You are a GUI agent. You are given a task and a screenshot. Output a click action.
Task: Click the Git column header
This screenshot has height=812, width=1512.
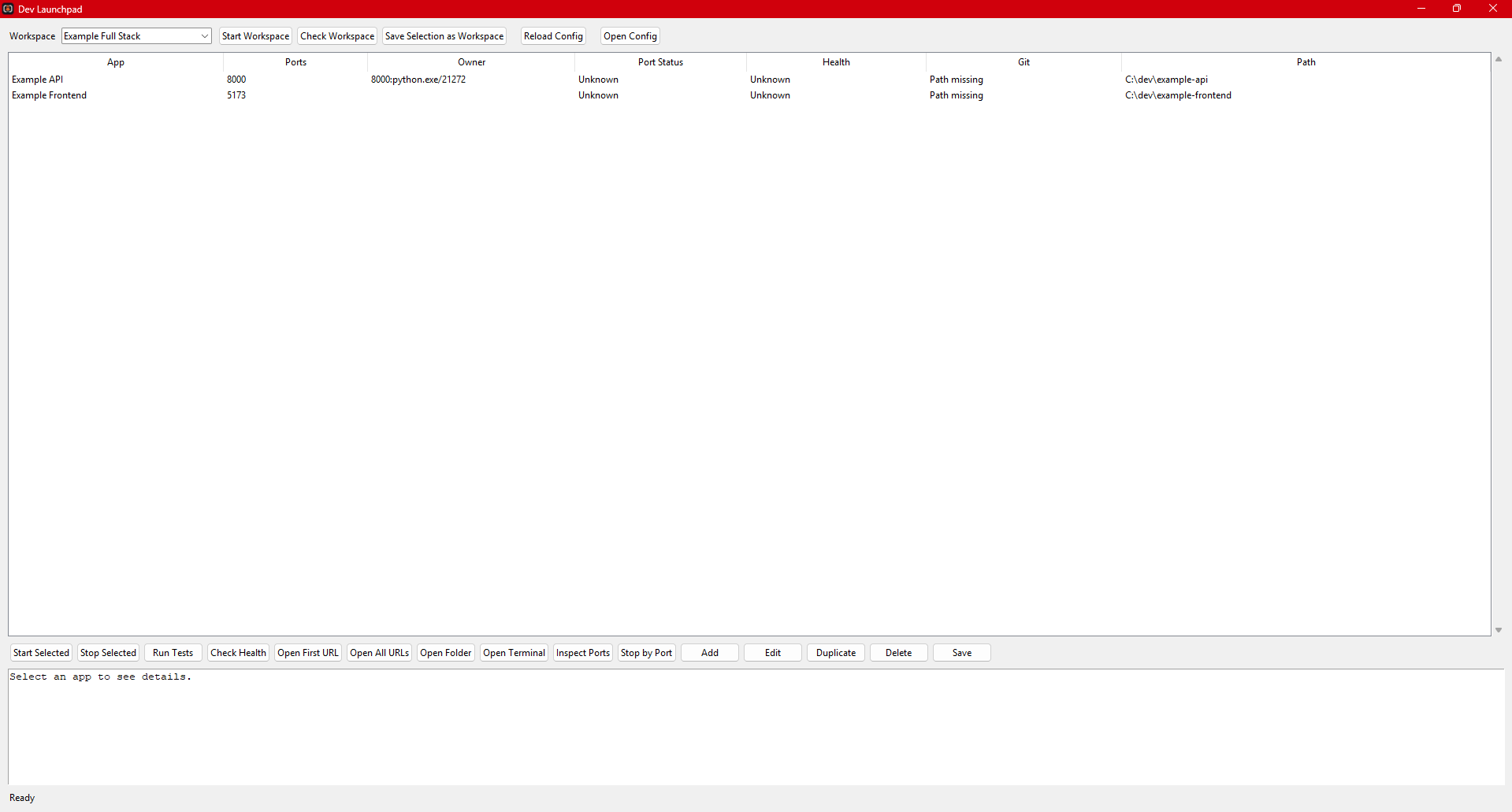click(1023, 62)
